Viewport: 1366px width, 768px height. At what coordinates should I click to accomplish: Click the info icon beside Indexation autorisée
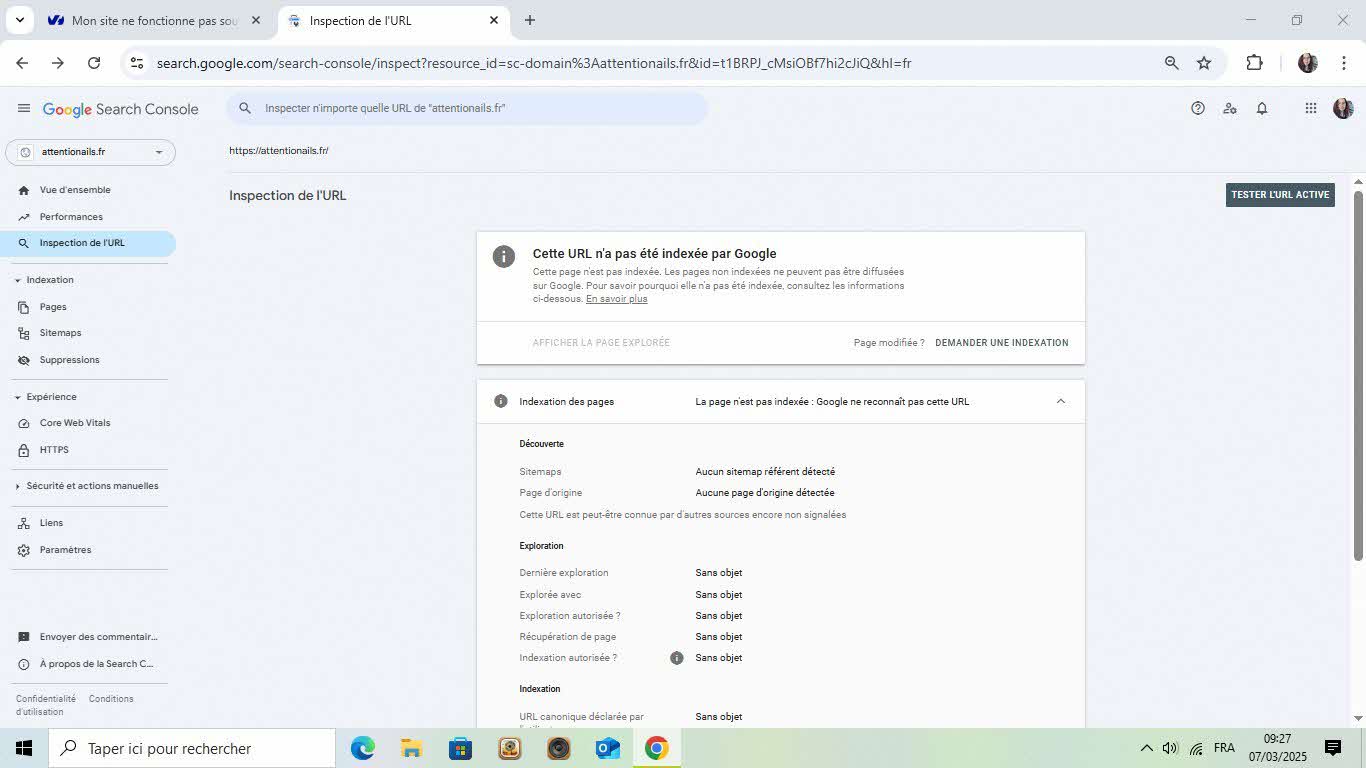677,658
